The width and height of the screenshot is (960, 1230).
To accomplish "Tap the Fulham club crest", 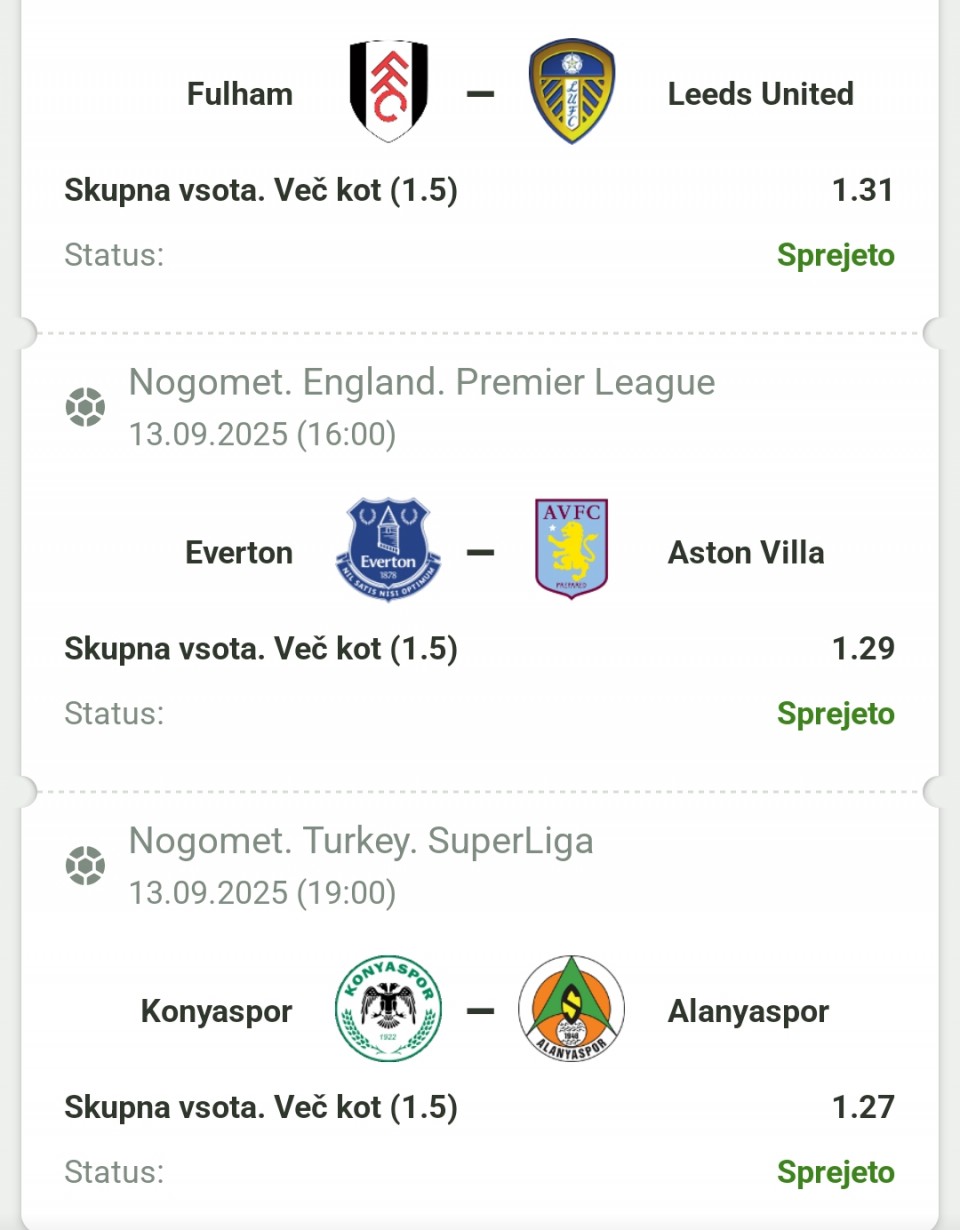I will coord(389,91).
